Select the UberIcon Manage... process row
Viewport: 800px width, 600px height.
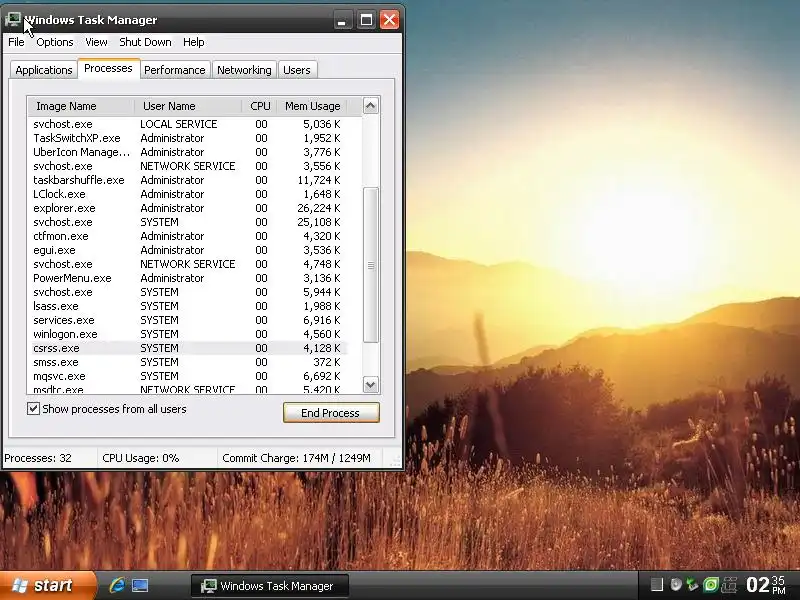click(x=188, y=152)
